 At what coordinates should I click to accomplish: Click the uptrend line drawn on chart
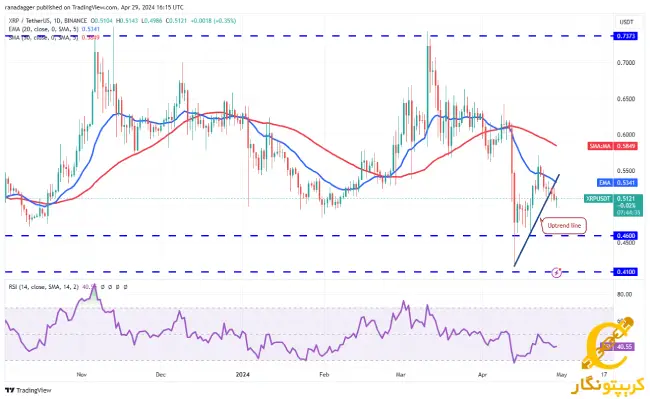click(537, 220)
